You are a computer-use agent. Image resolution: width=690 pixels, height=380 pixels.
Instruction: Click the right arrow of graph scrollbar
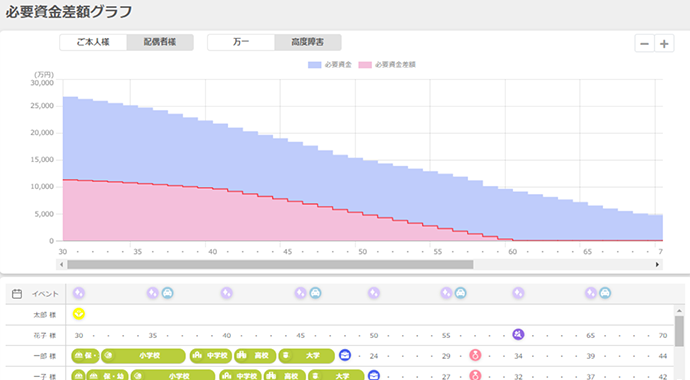pyautogui.click(x=657, y=264)
